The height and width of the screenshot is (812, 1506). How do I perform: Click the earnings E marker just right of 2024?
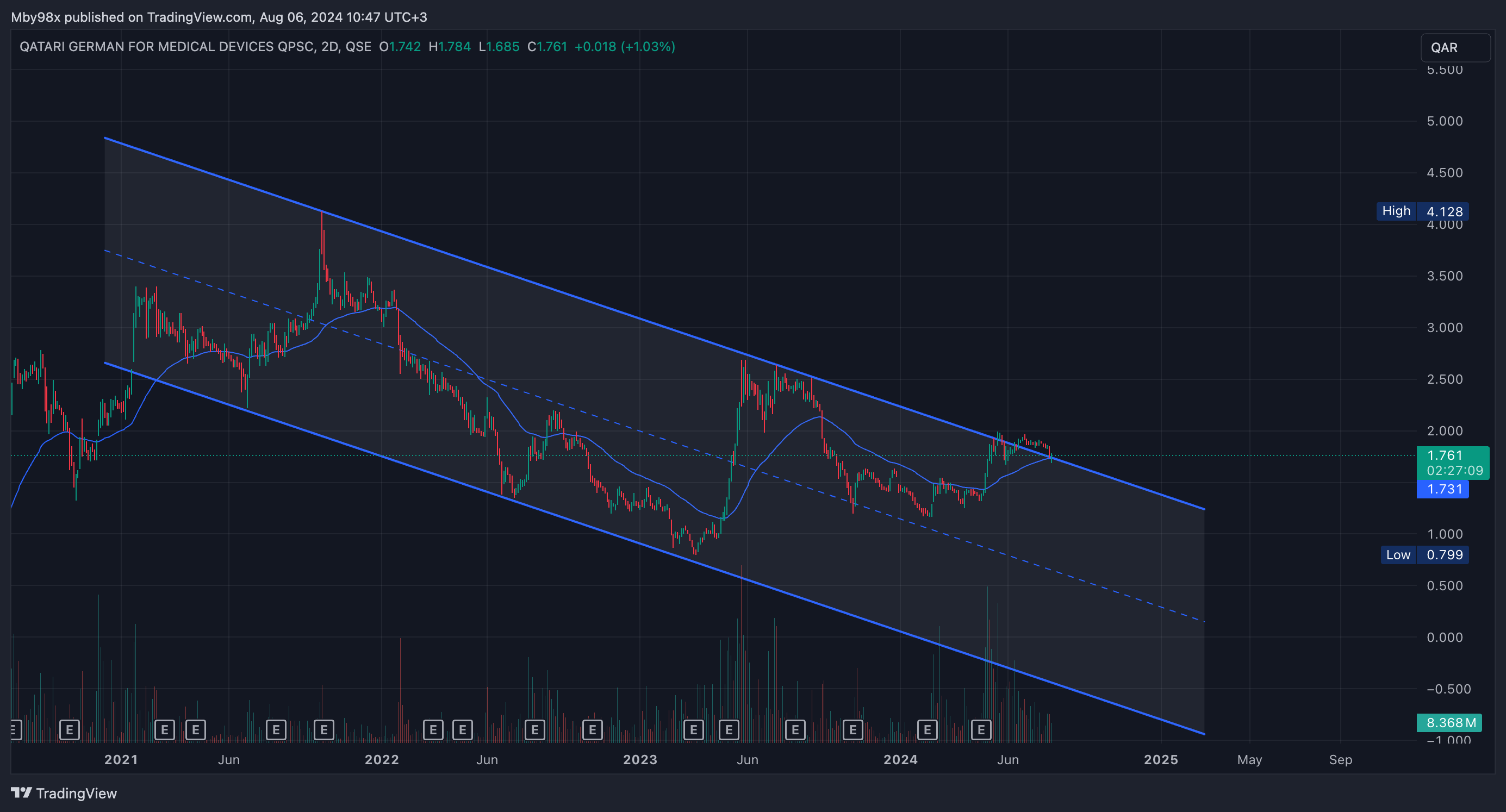(927, 729)
